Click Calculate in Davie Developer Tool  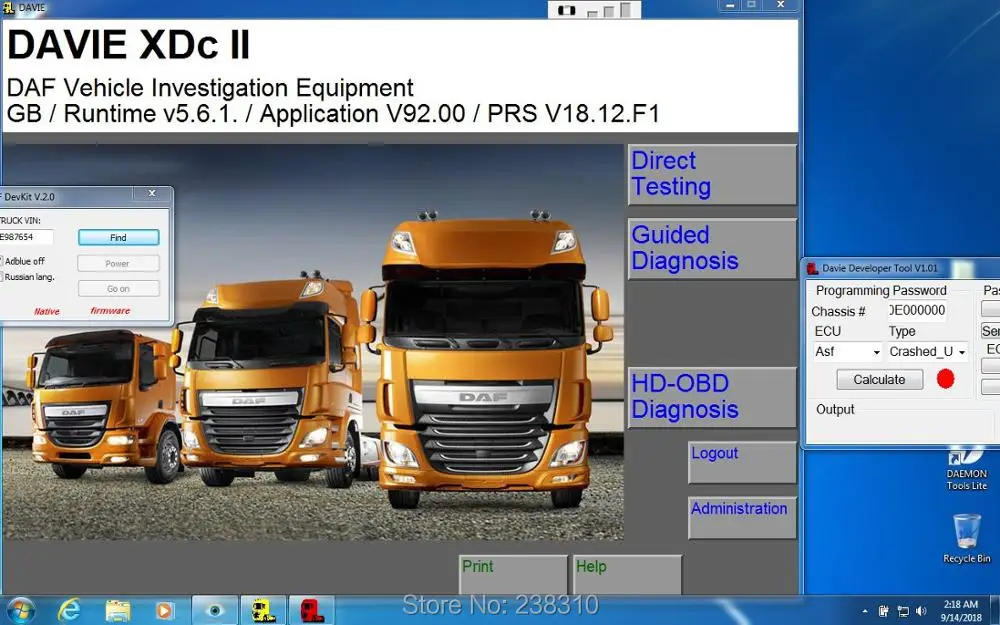[879, 379]
